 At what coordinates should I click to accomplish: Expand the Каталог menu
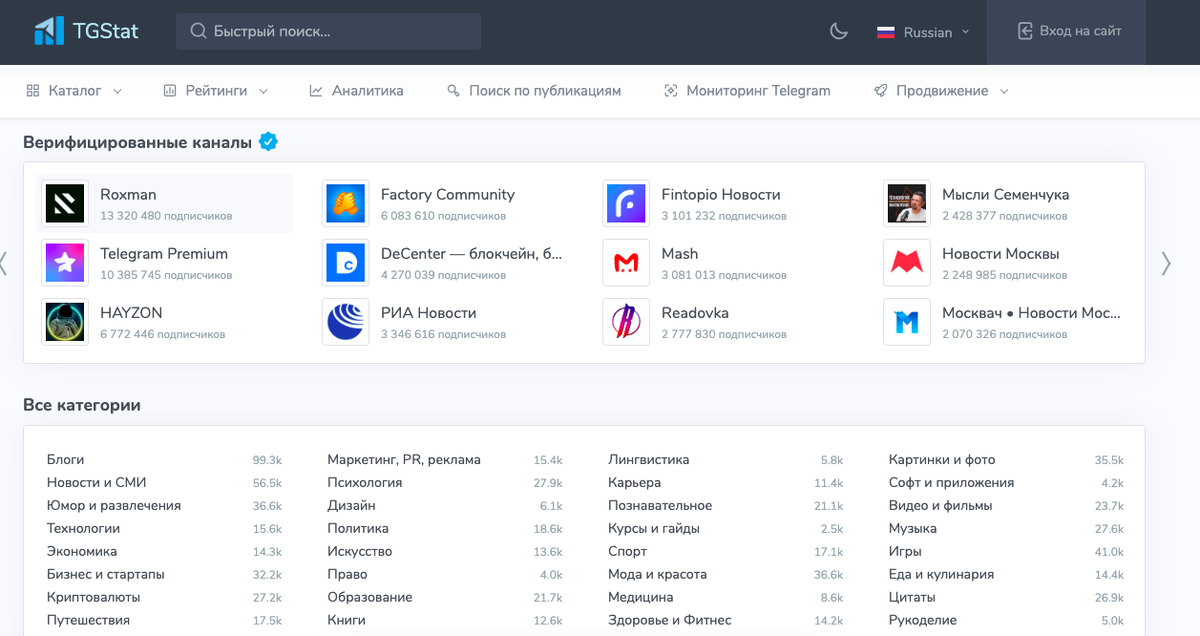(x=74, y=91)
